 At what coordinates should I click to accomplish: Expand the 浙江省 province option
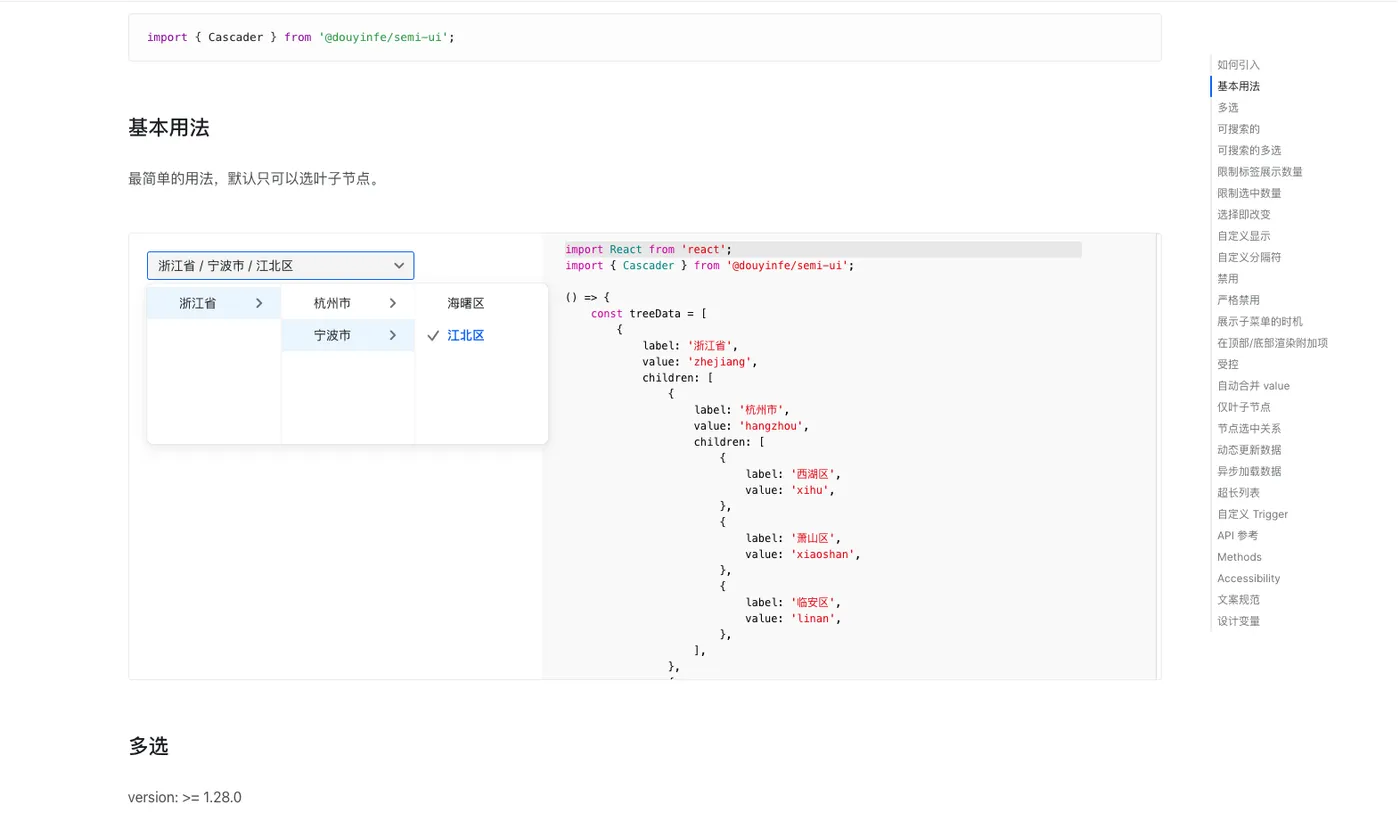click(x=198, y=303)
